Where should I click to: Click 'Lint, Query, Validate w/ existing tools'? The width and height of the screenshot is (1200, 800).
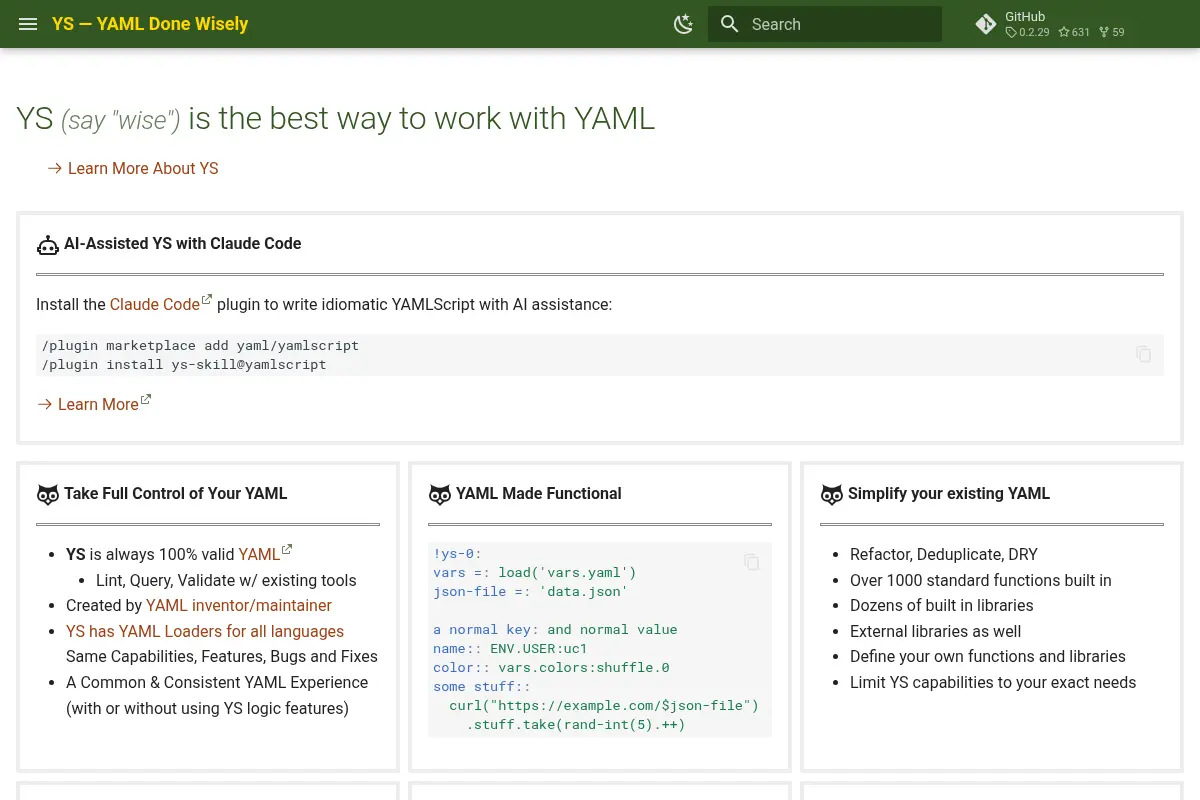[226, 580]
